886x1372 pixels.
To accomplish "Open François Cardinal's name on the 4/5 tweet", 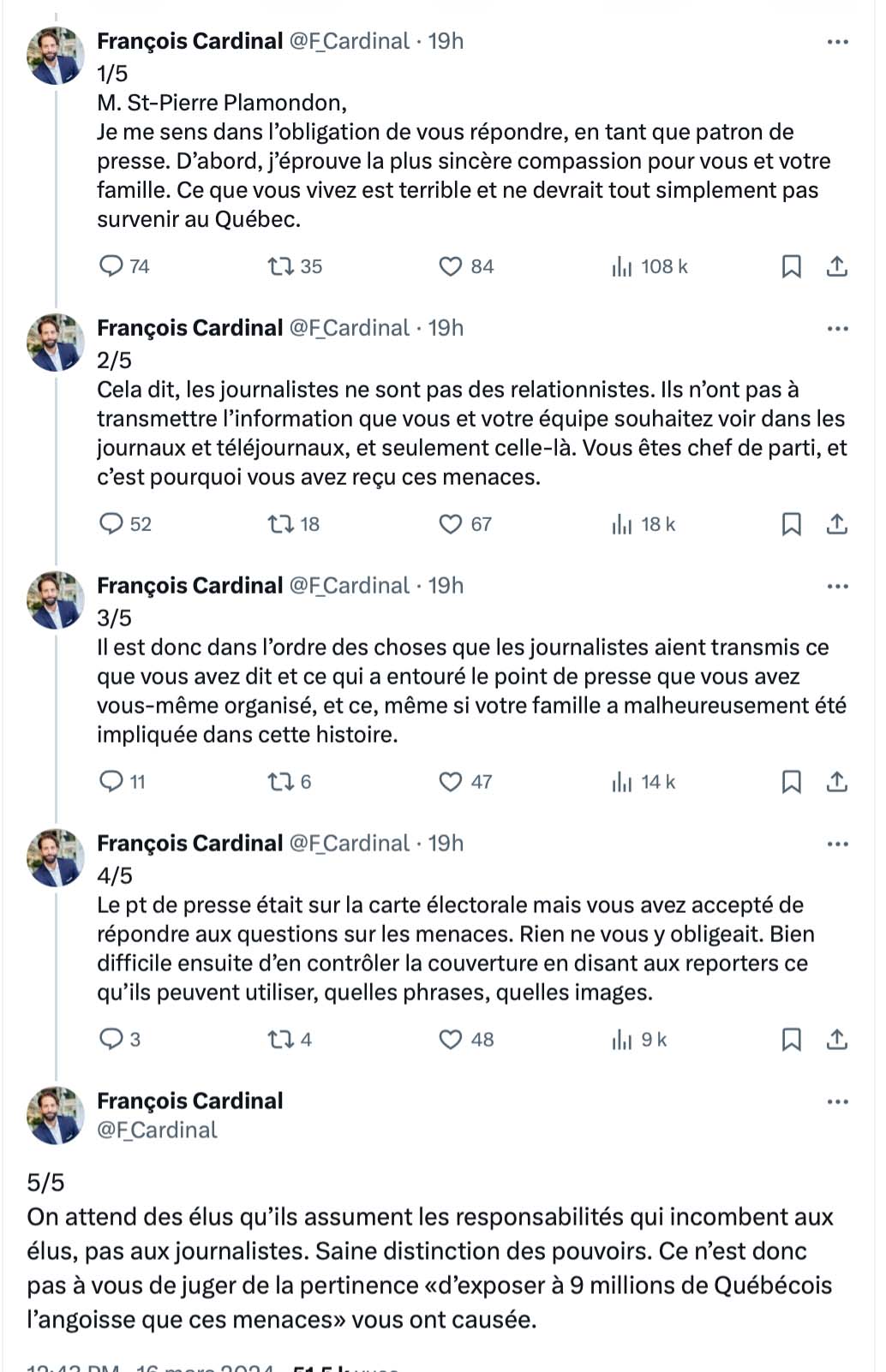I will 189,843.
